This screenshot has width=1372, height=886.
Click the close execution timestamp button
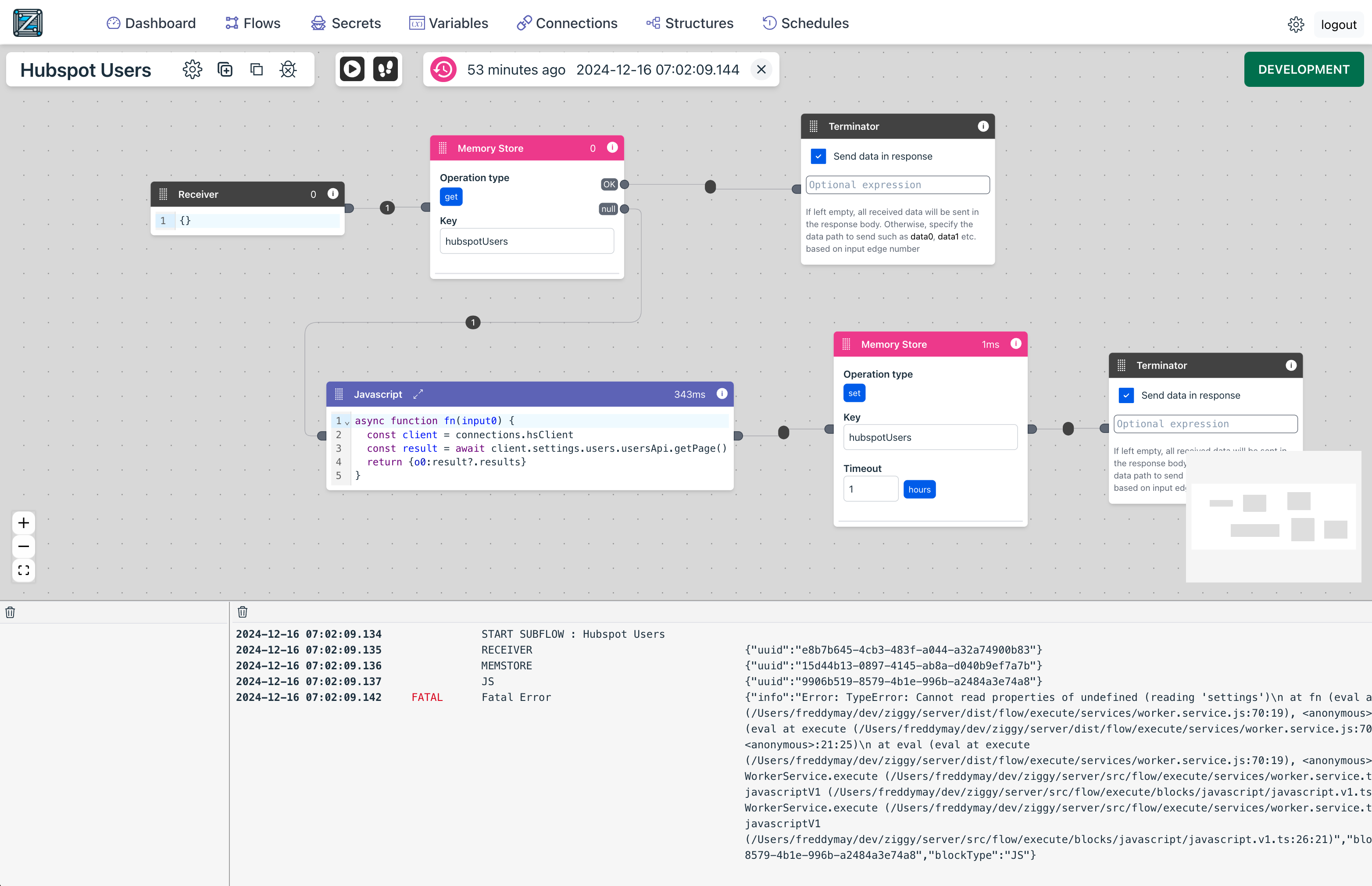pyautogui.click(x=760, y=69)
